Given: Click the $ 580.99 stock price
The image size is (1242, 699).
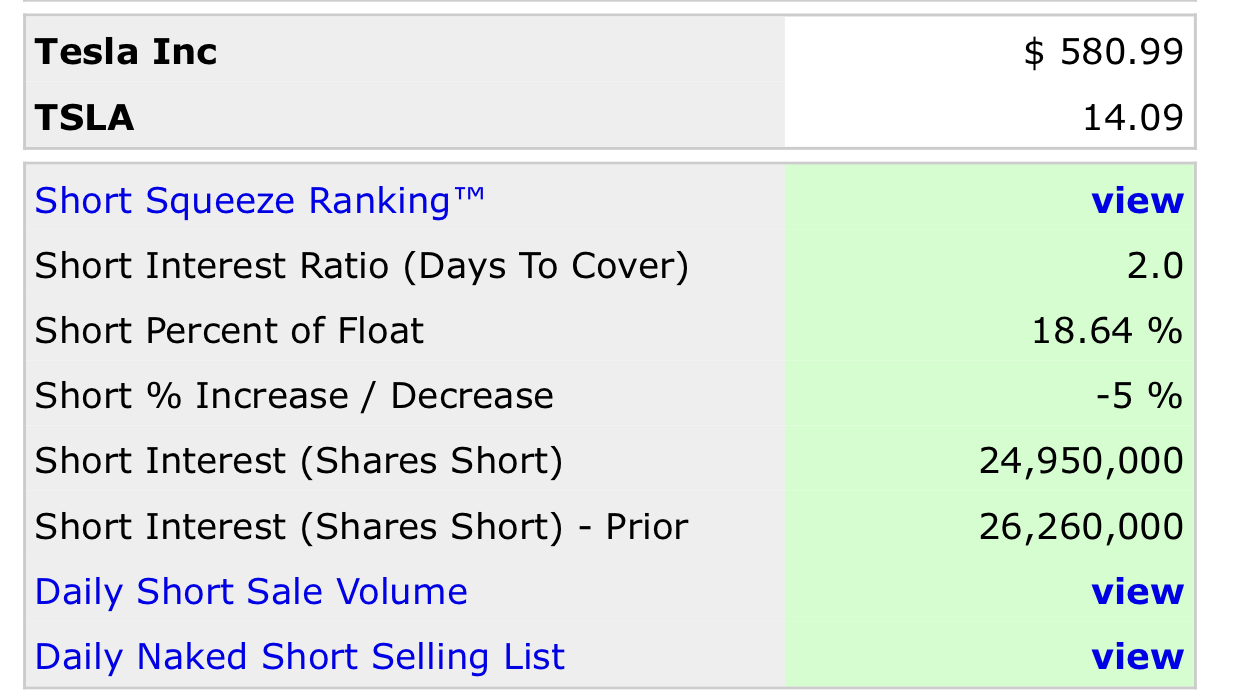Looking at the screenshot, I should tap(1103, 52).
